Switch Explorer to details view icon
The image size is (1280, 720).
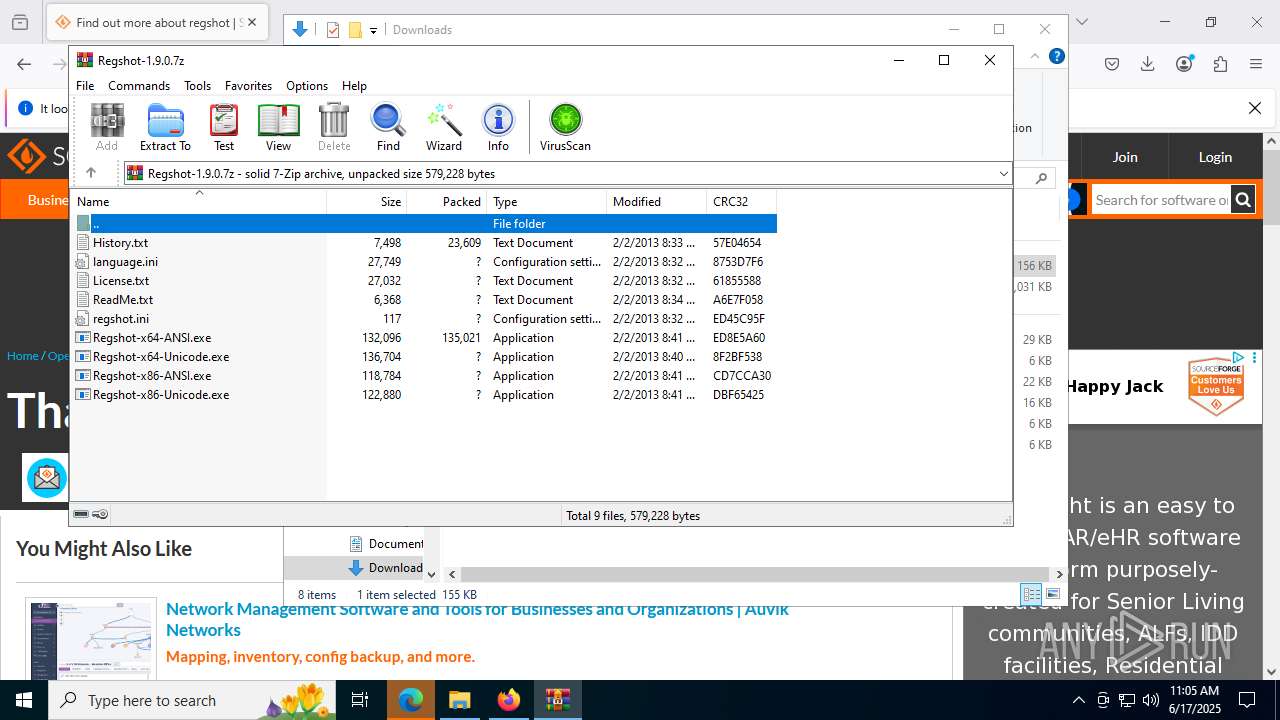coord(1032,594)
